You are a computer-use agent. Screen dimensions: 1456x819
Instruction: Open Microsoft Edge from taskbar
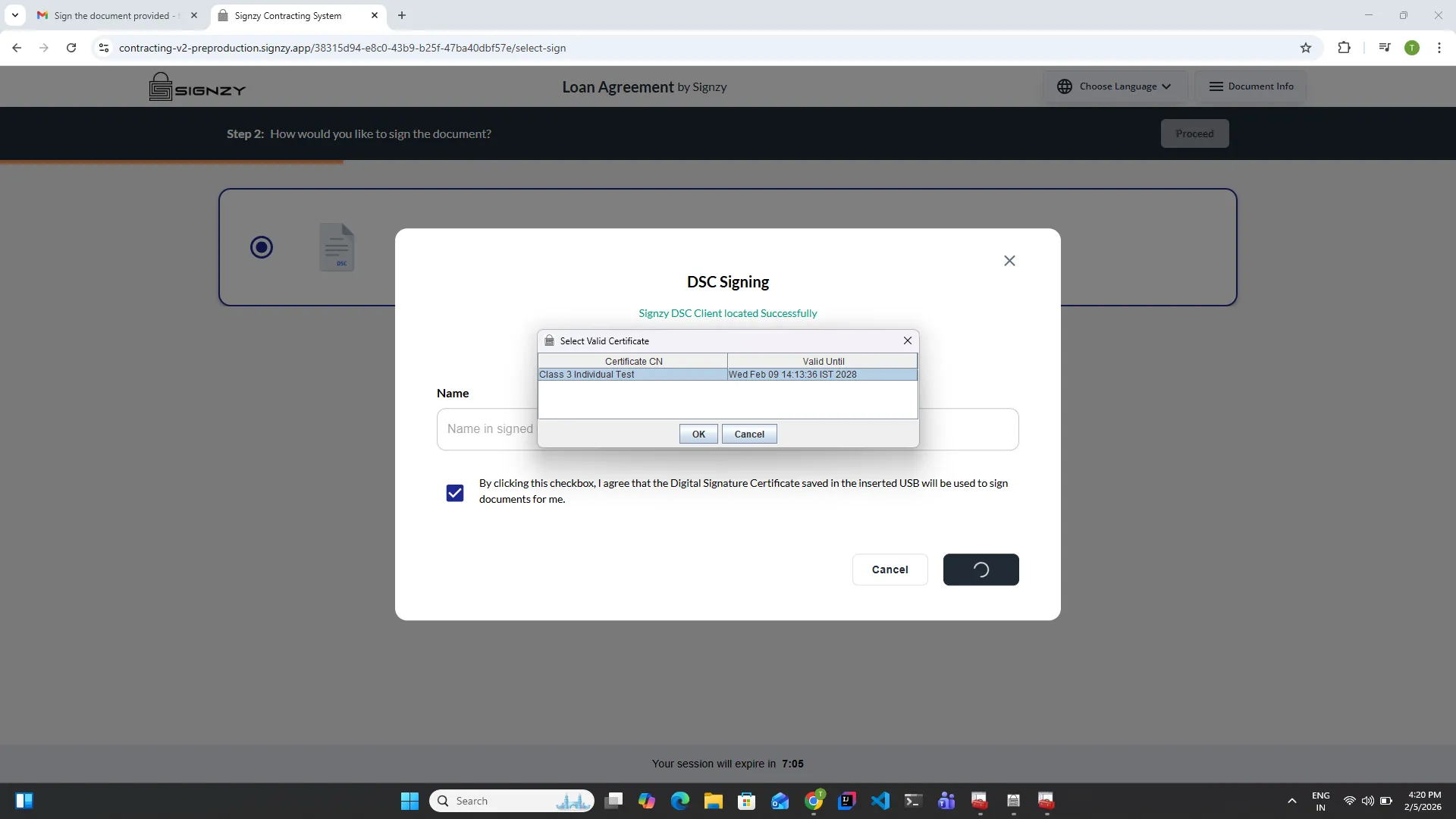pos(680,801)
